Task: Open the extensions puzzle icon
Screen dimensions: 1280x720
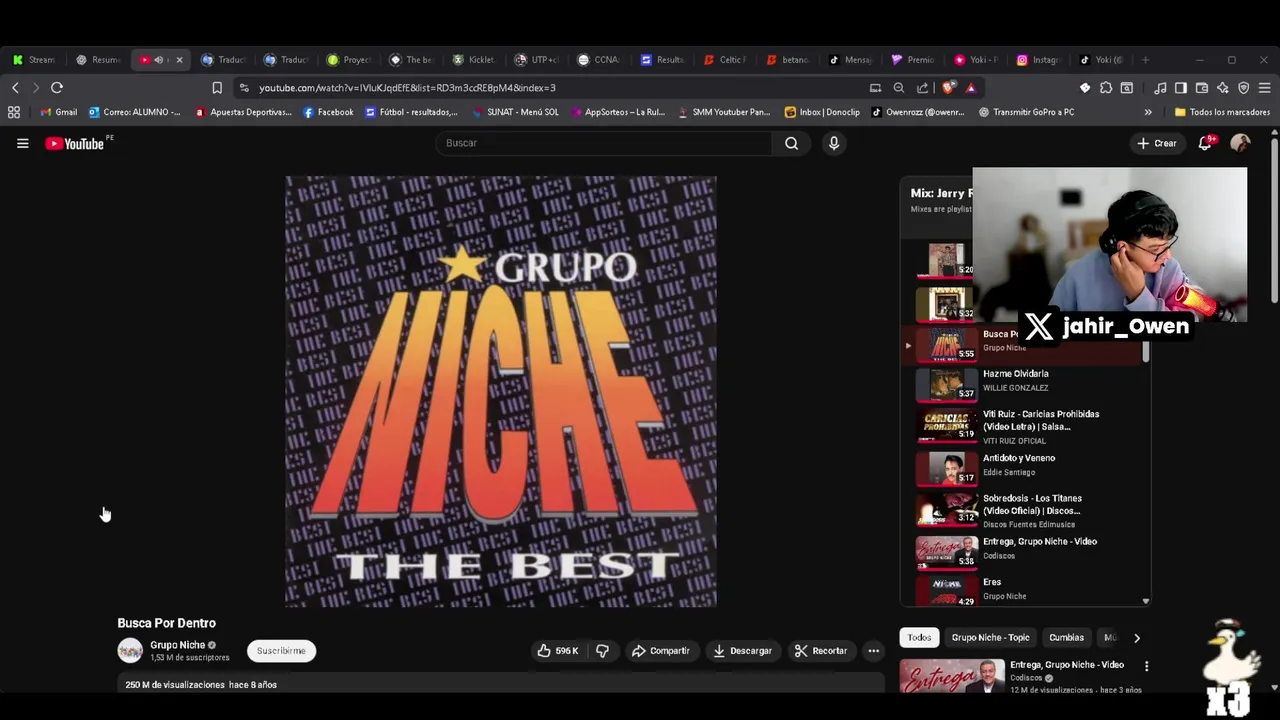Action: [1106, 88]
